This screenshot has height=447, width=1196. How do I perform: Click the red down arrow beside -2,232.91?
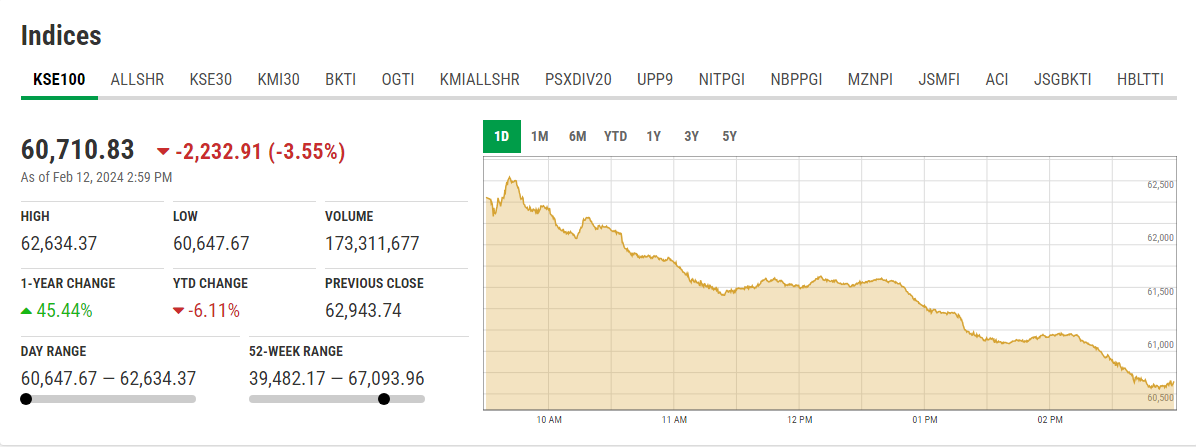coord(163,152)
